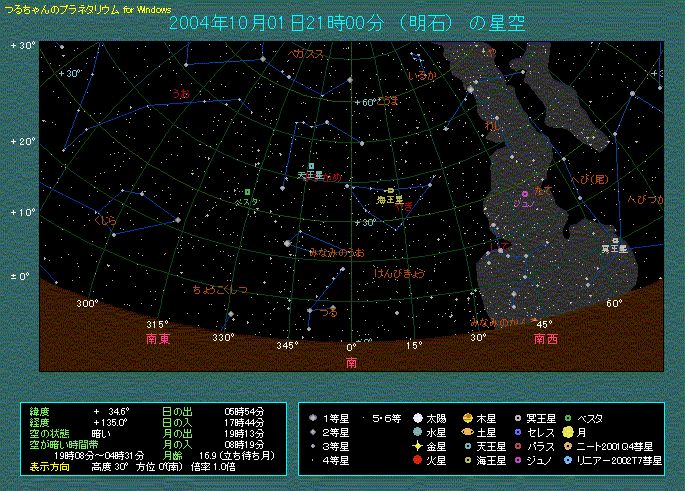Select the Juno (ジュノ) marker in the Milky Way
This screenshot has width=685, height=491.
pos(524,193)
